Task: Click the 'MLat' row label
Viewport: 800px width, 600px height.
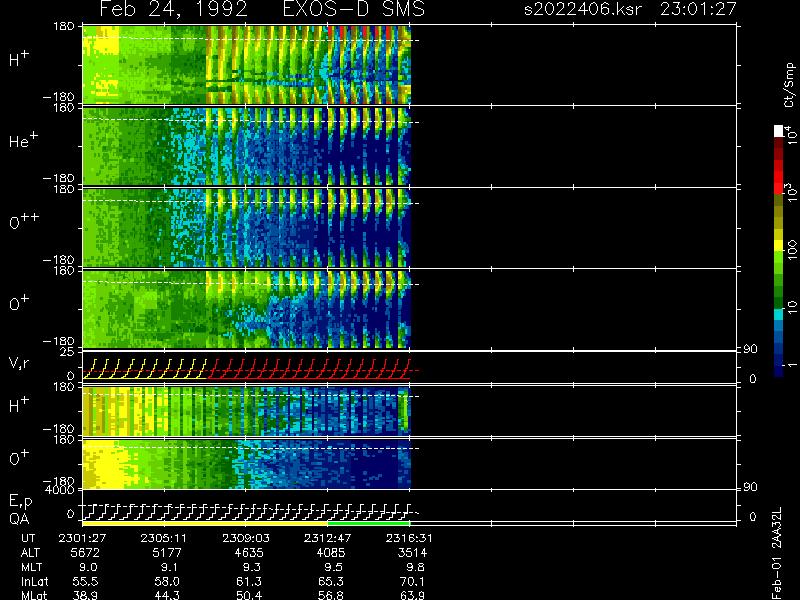Action: 34,595
